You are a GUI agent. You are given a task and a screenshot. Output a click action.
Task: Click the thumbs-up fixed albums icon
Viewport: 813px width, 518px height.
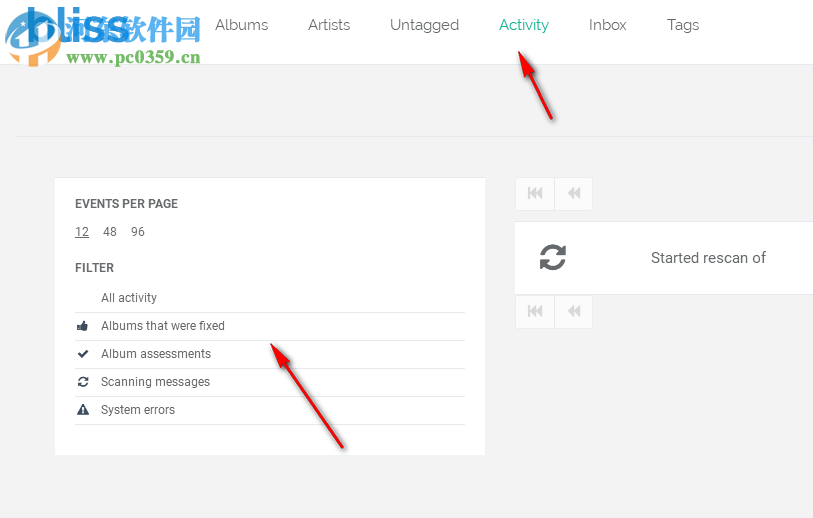(x=82, y=326)
